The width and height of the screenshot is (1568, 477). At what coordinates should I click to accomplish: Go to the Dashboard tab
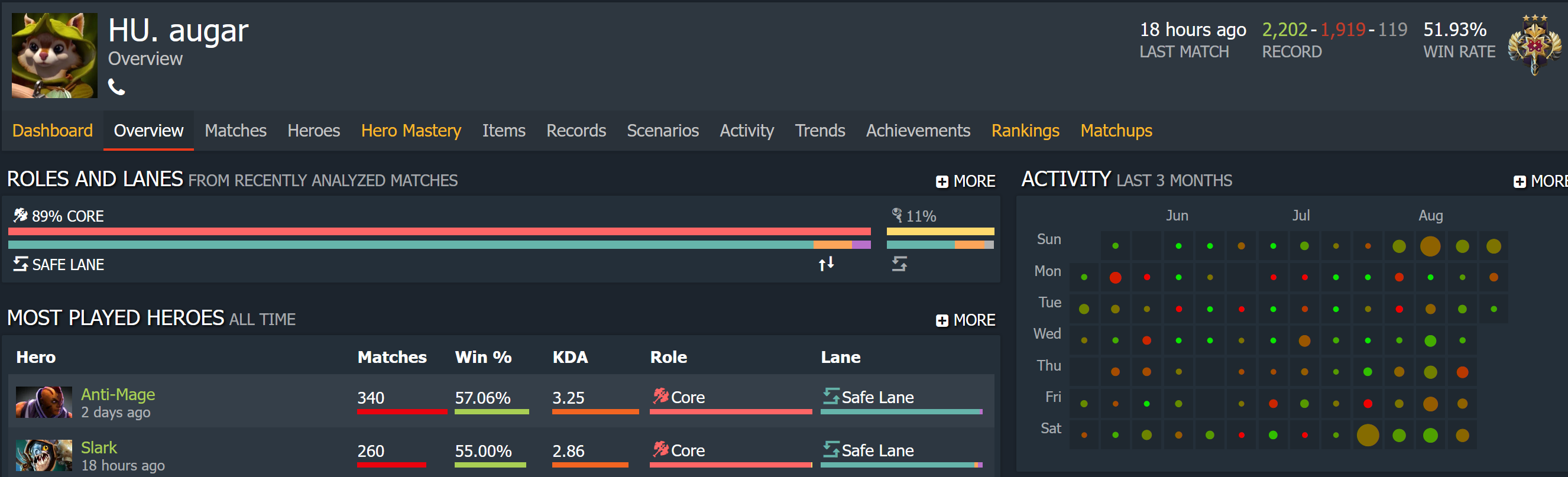pyautogui.click(x=53, y=130)
